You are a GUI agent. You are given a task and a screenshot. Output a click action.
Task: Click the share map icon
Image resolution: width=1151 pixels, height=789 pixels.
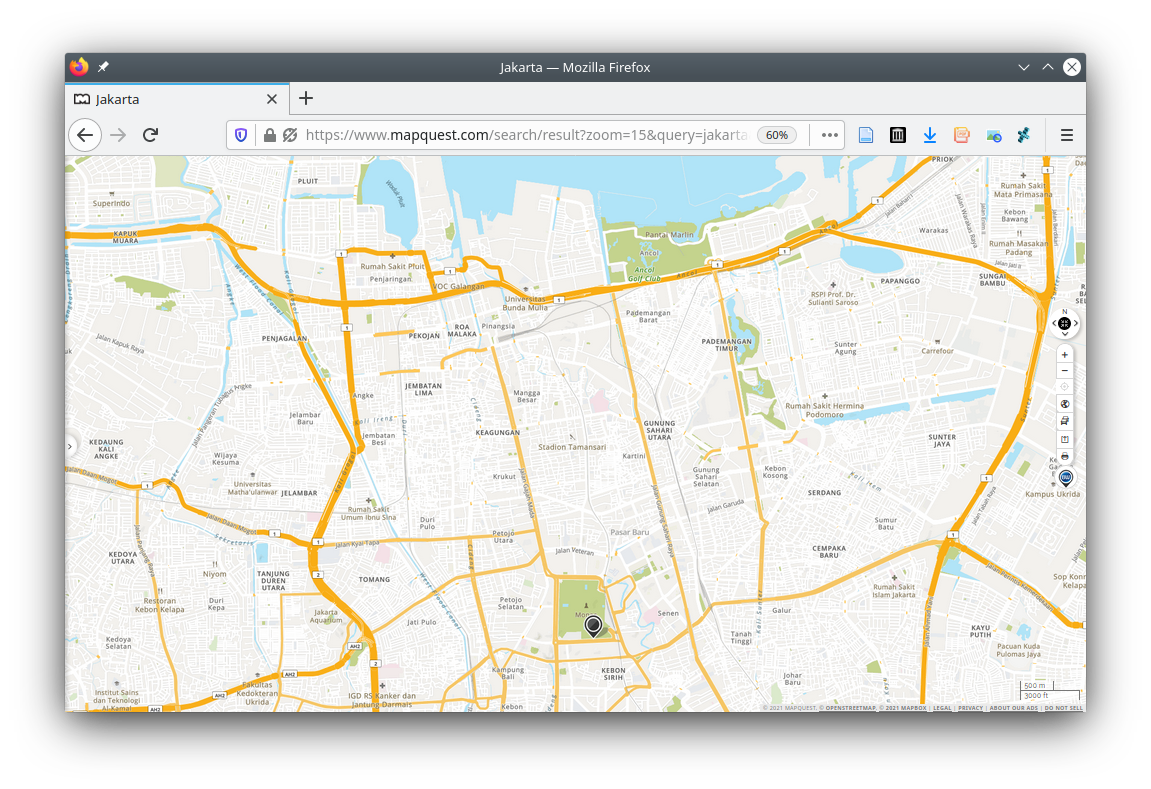1064,439
